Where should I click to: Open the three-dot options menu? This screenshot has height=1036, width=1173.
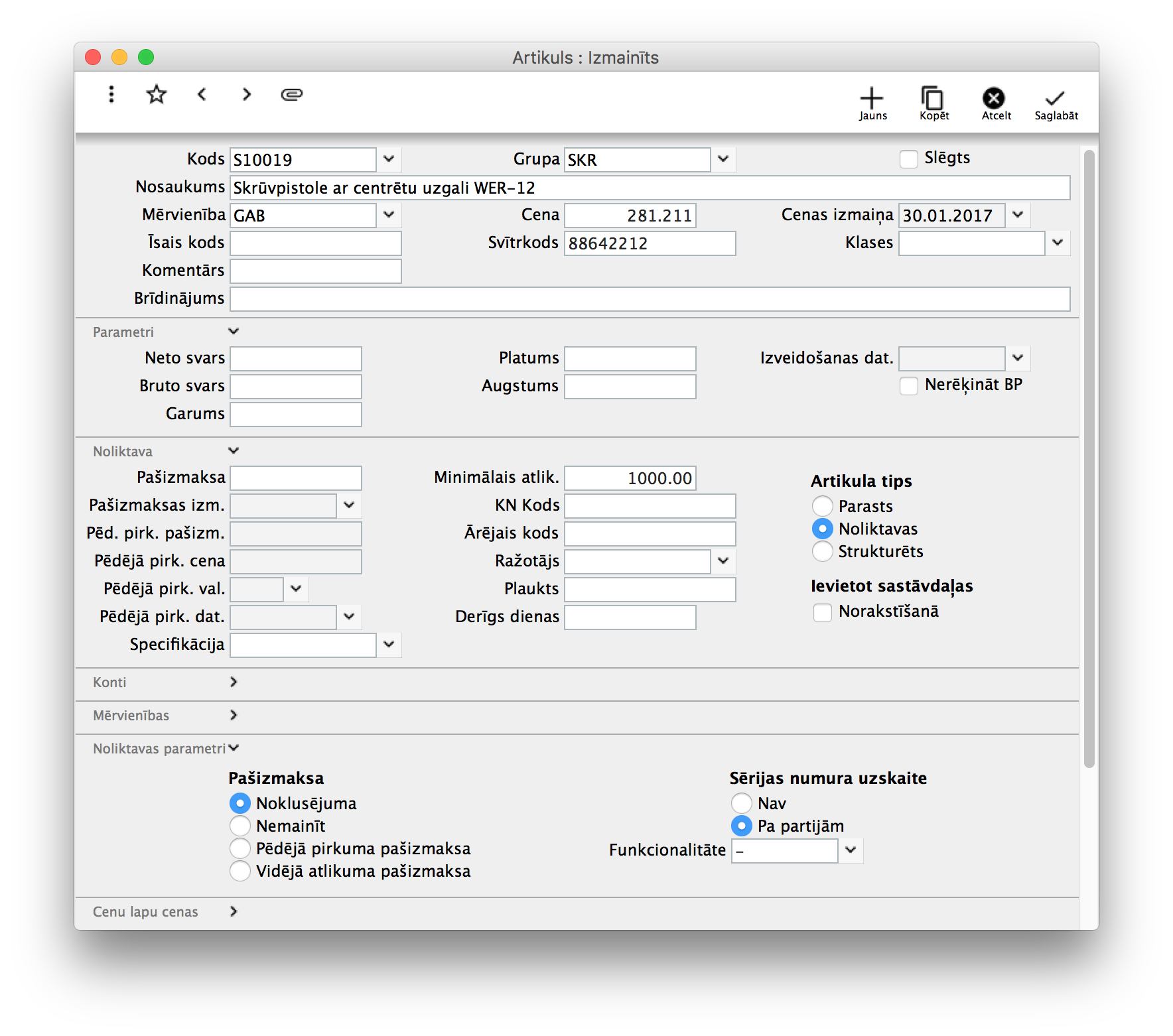(111, 94)
